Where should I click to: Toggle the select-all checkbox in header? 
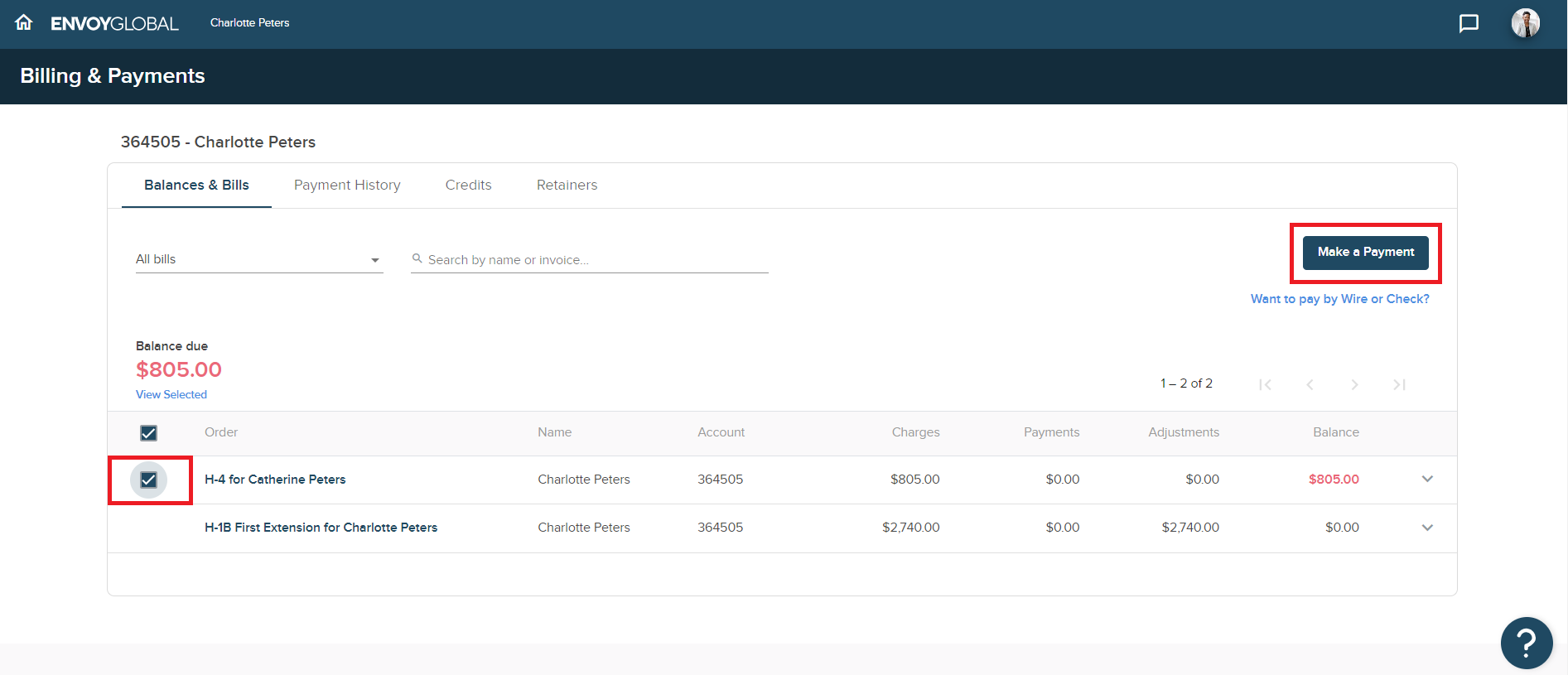(149, 433)
